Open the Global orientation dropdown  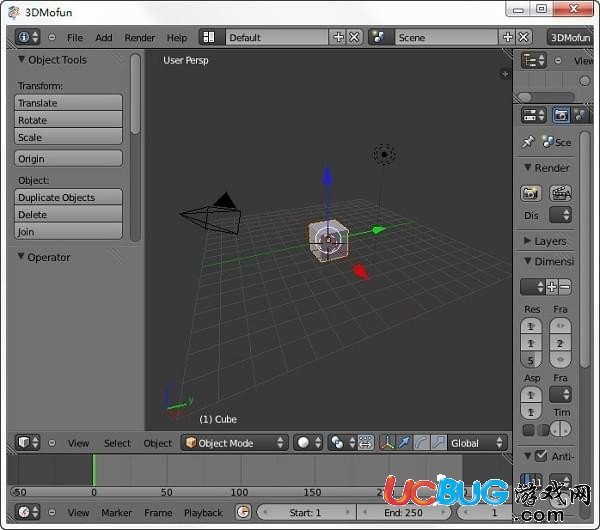(477, 443)
